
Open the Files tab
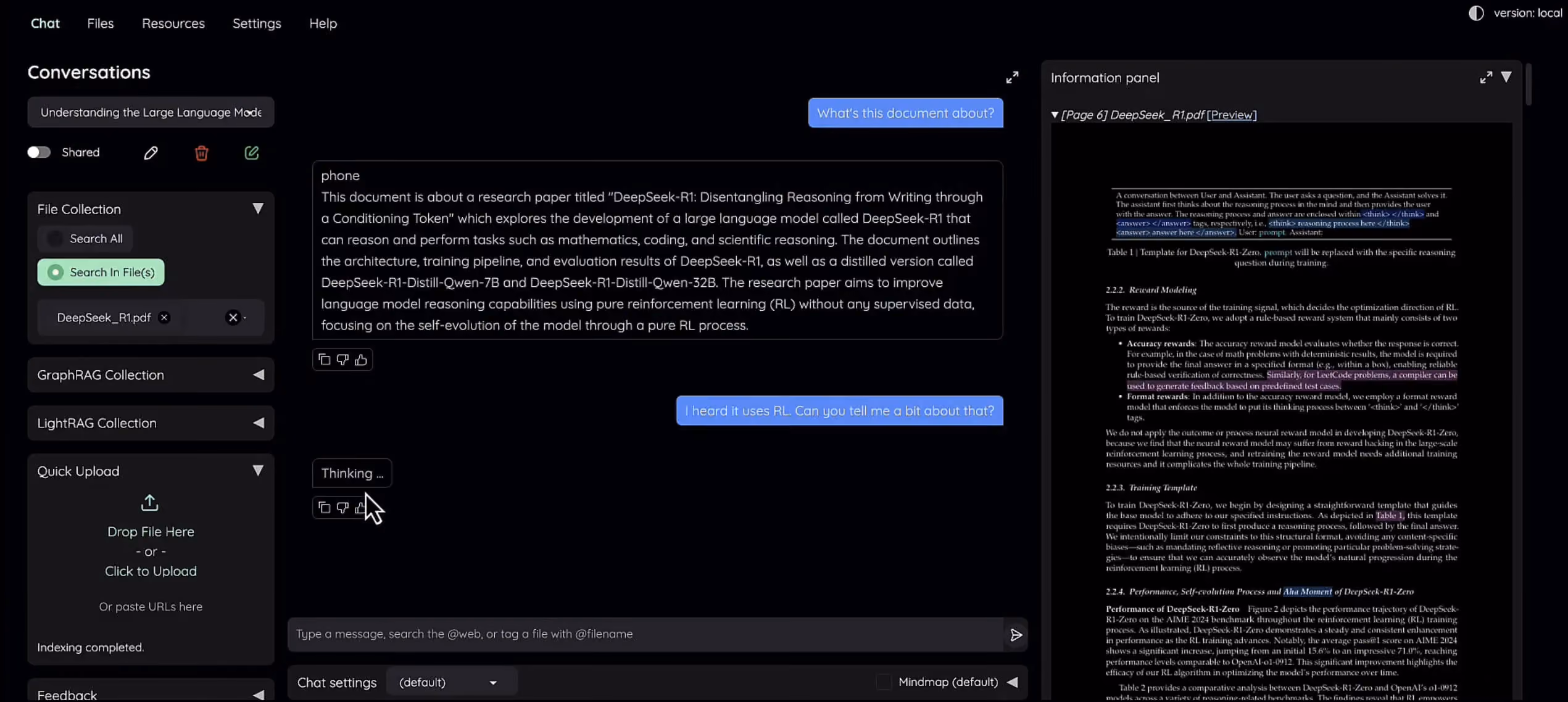[x=100, y=23]
